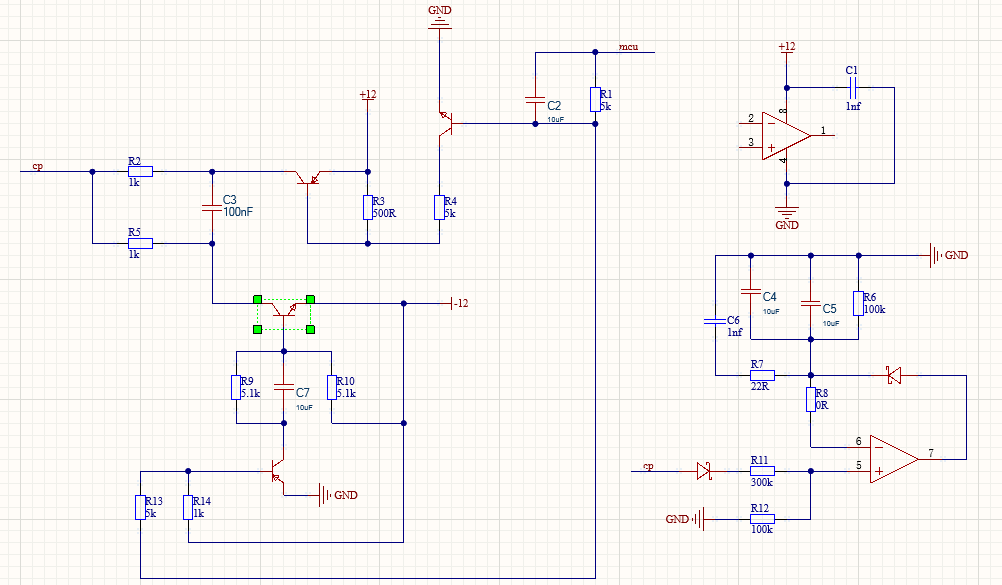Click the 22R value of R7

point(760,386)
